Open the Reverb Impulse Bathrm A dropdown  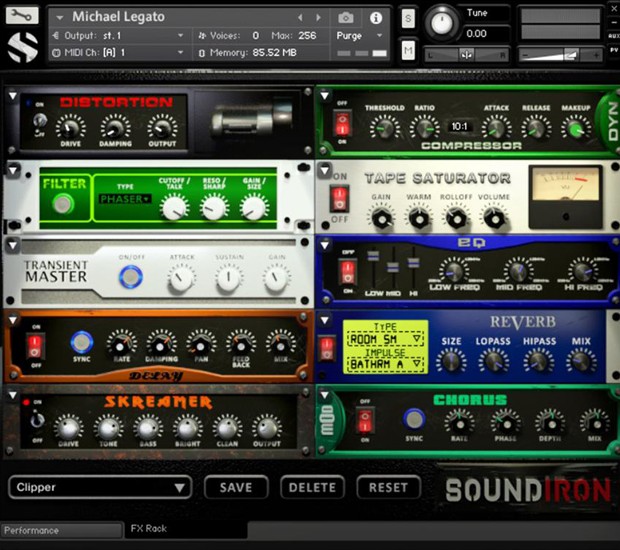click(385, 364)
